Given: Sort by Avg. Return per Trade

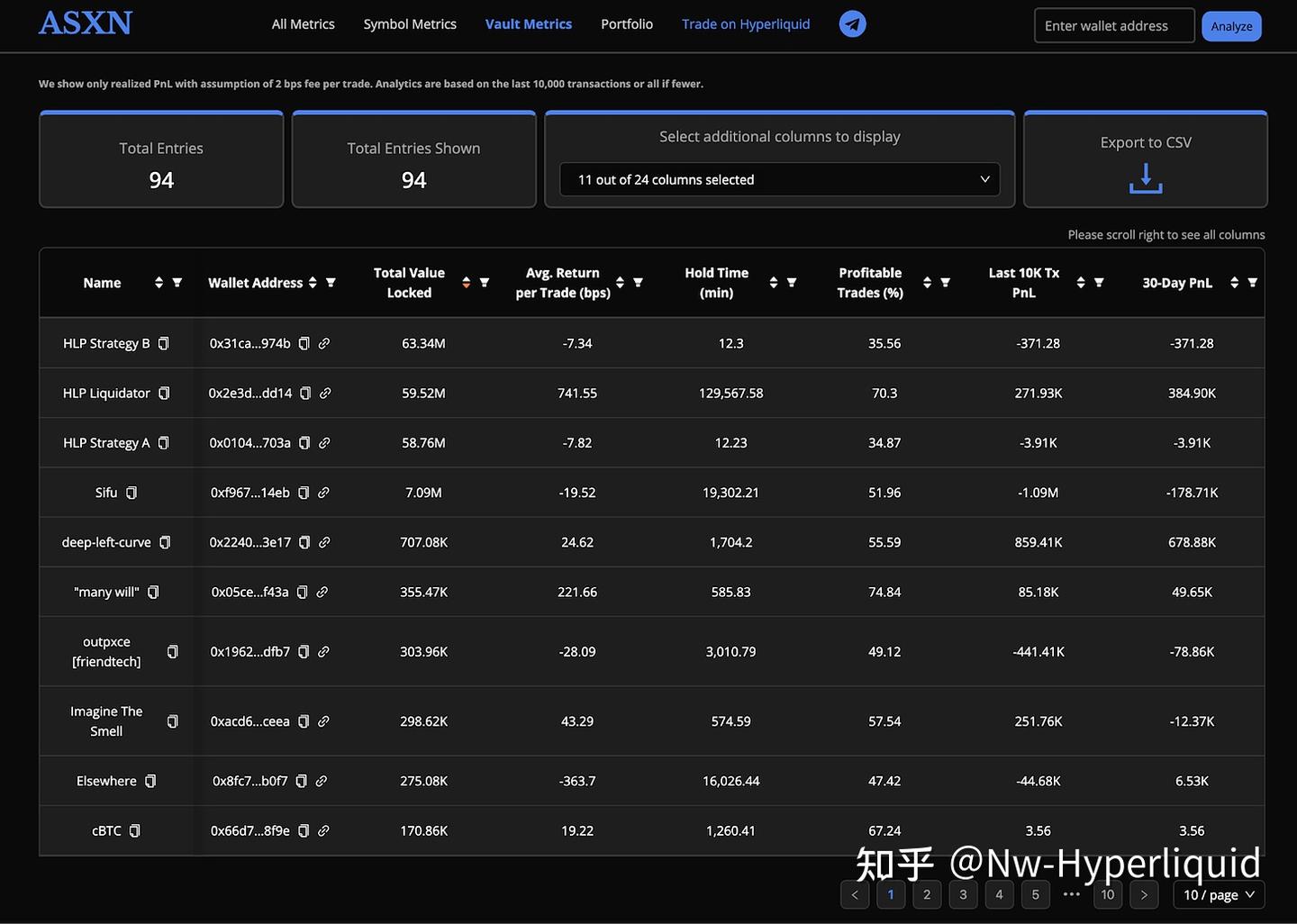Looking at the screenshot, I should 620,283.
